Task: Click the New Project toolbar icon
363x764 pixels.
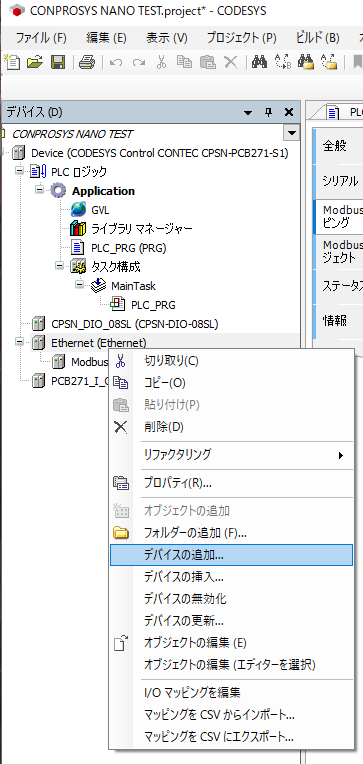Action: pyautogui.click(x=12, y=62)
